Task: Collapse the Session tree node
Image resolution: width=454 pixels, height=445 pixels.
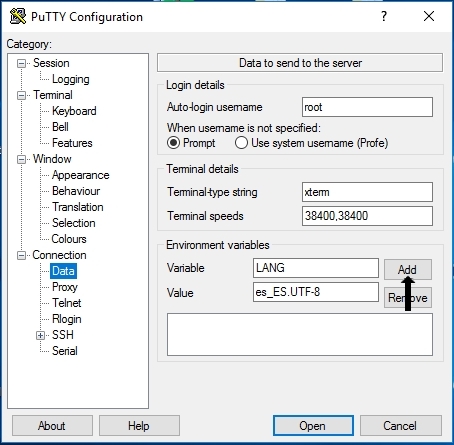Action: [x=21, y=63]
